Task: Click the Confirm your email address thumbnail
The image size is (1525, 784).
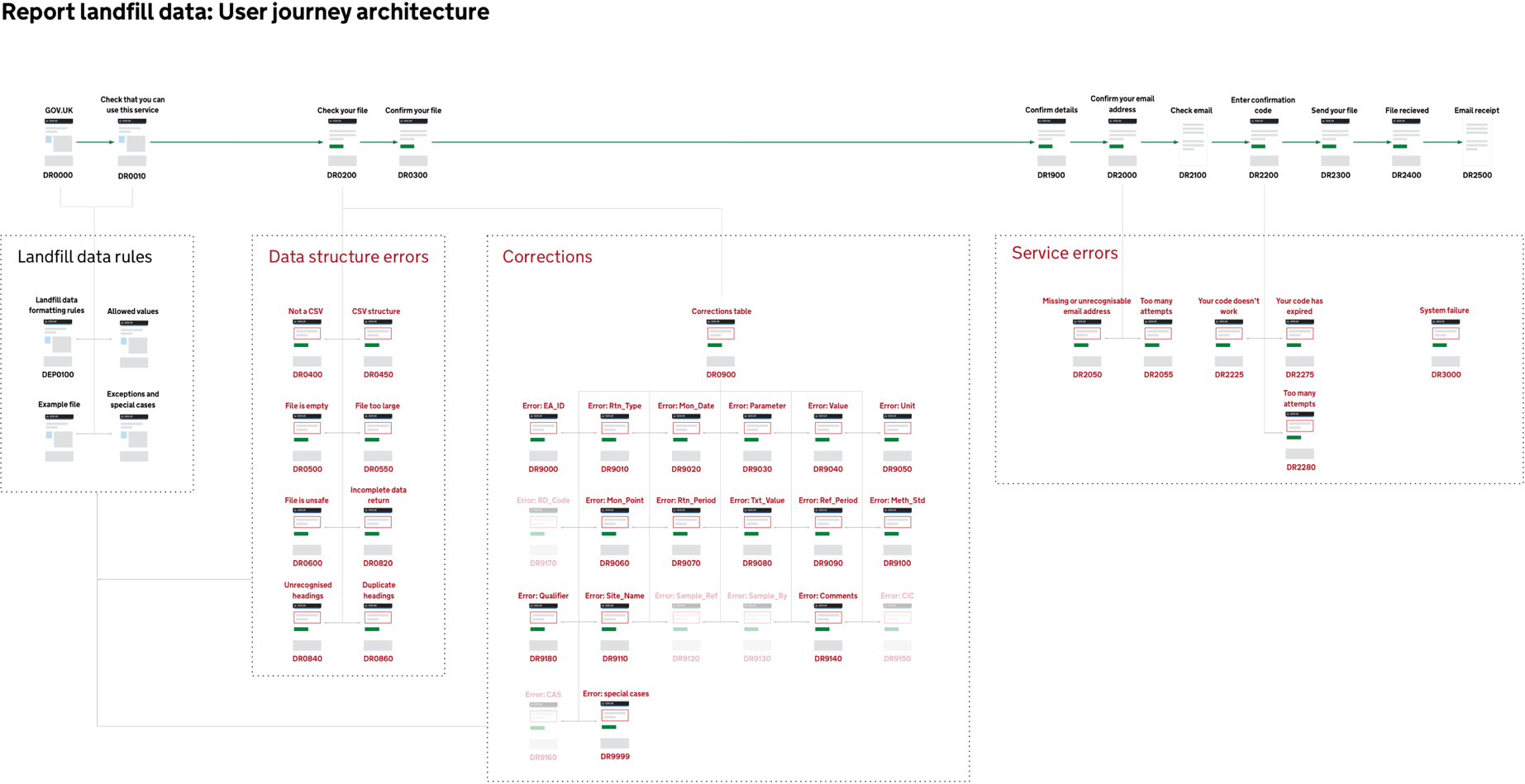Action: pos(1122,142)
